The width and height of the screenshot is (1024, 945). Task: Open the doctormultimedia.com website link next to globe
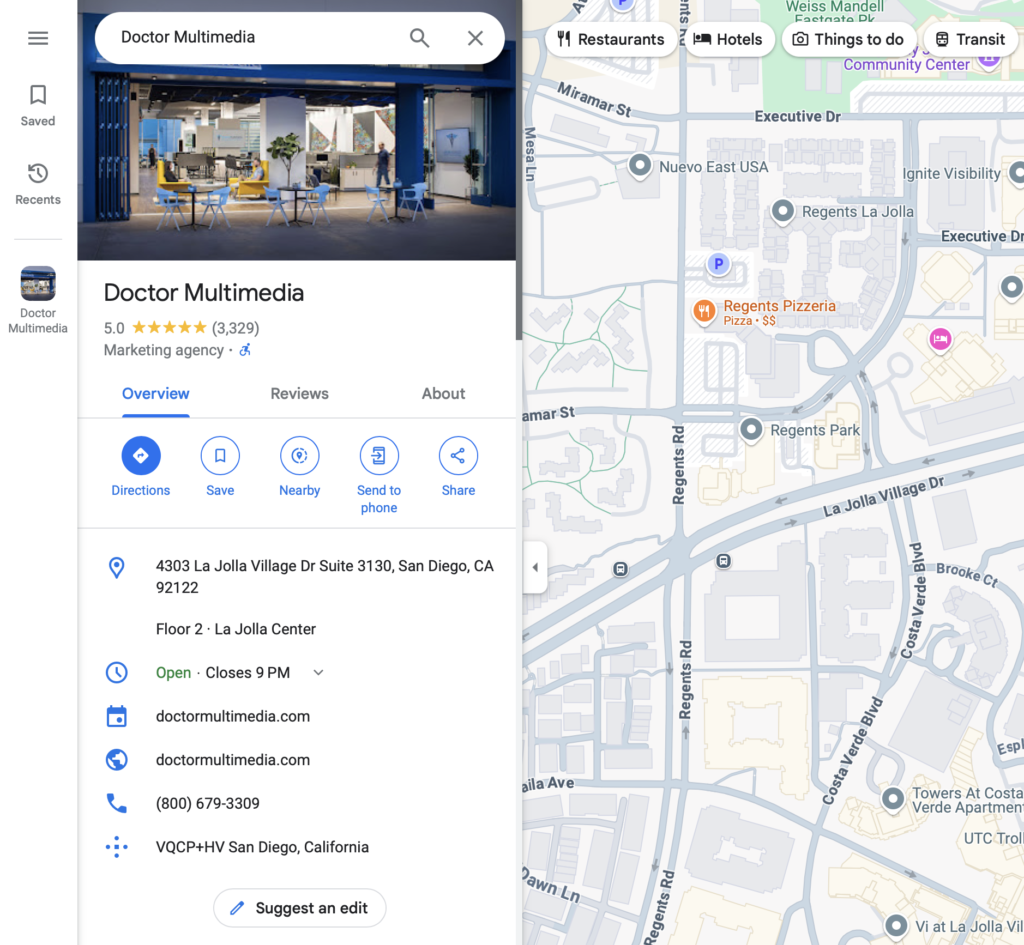233,760
